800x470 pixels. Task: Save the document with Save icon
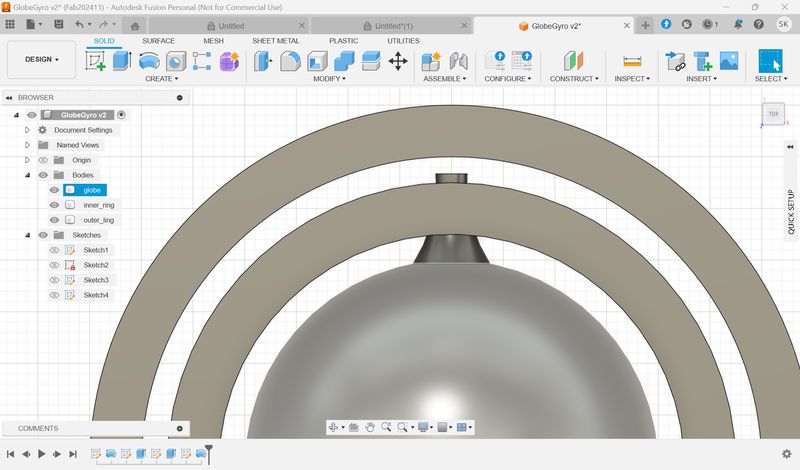59,24
